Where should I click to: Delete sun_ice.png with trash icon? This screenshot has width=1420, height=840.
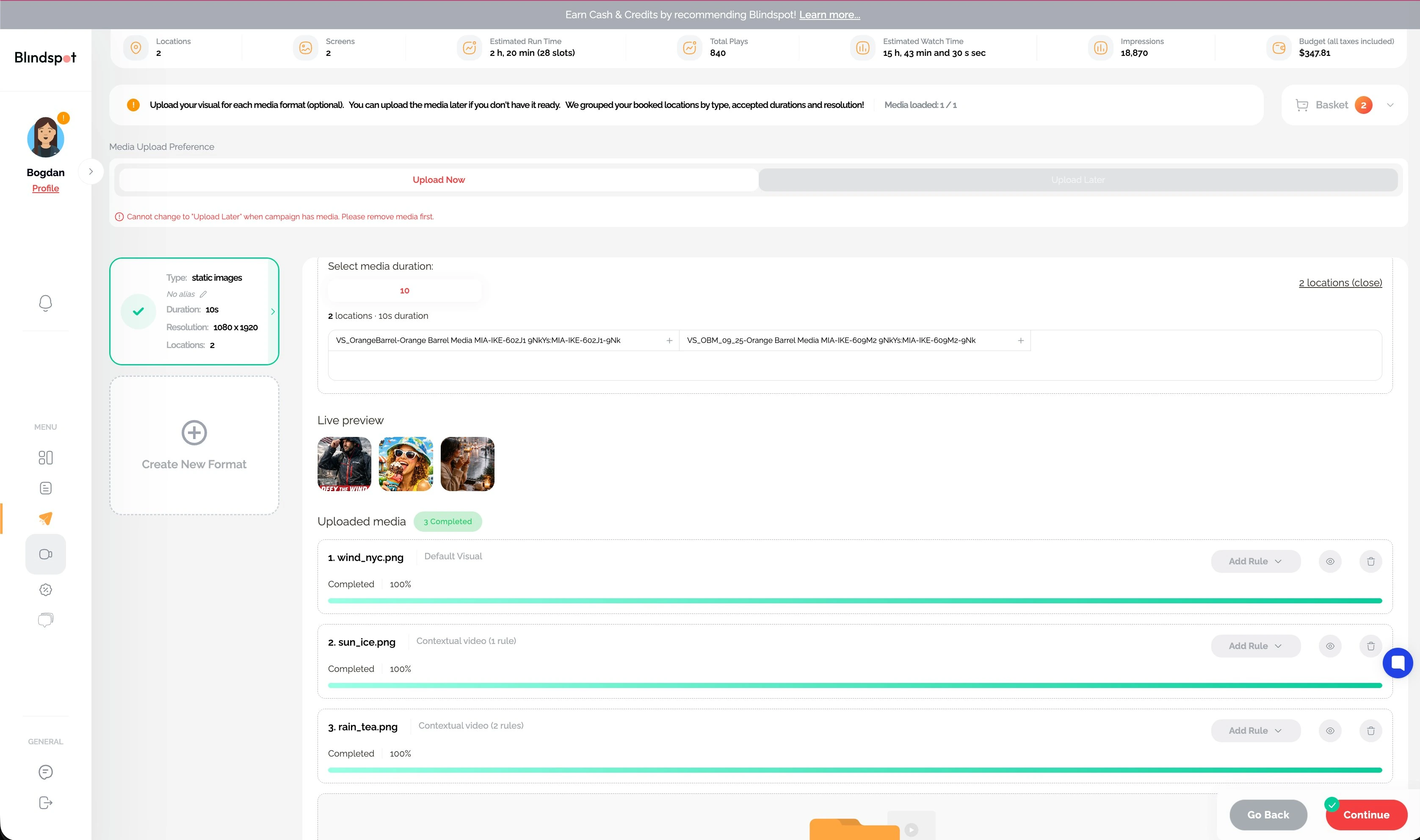pyautogui.click(x=1371, y=646)
